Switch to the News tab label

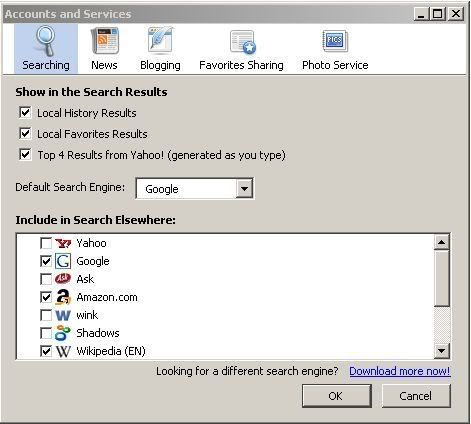(x=104, y=65)
